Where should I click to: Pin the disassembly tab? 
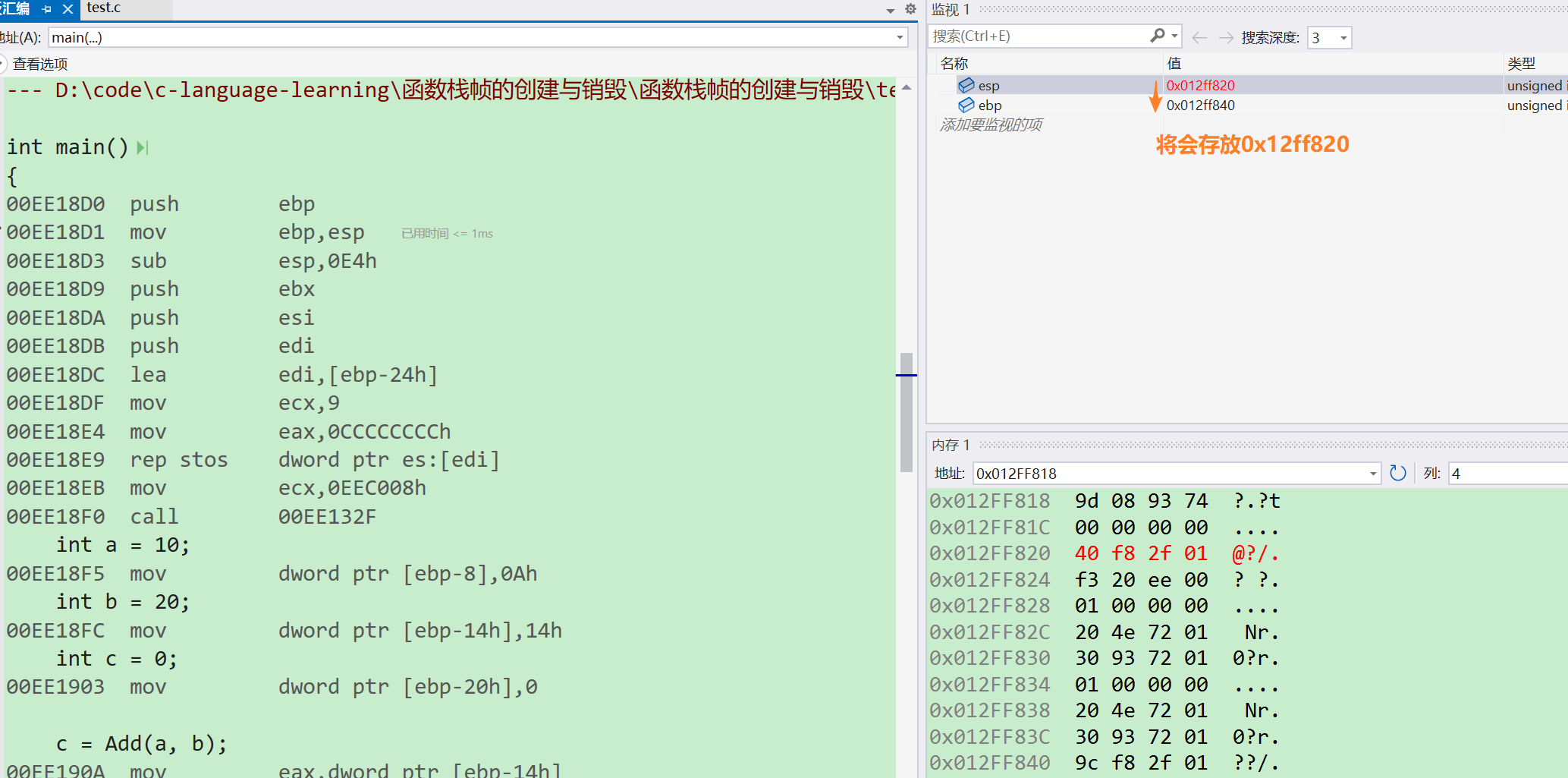(x=47, y=9)
